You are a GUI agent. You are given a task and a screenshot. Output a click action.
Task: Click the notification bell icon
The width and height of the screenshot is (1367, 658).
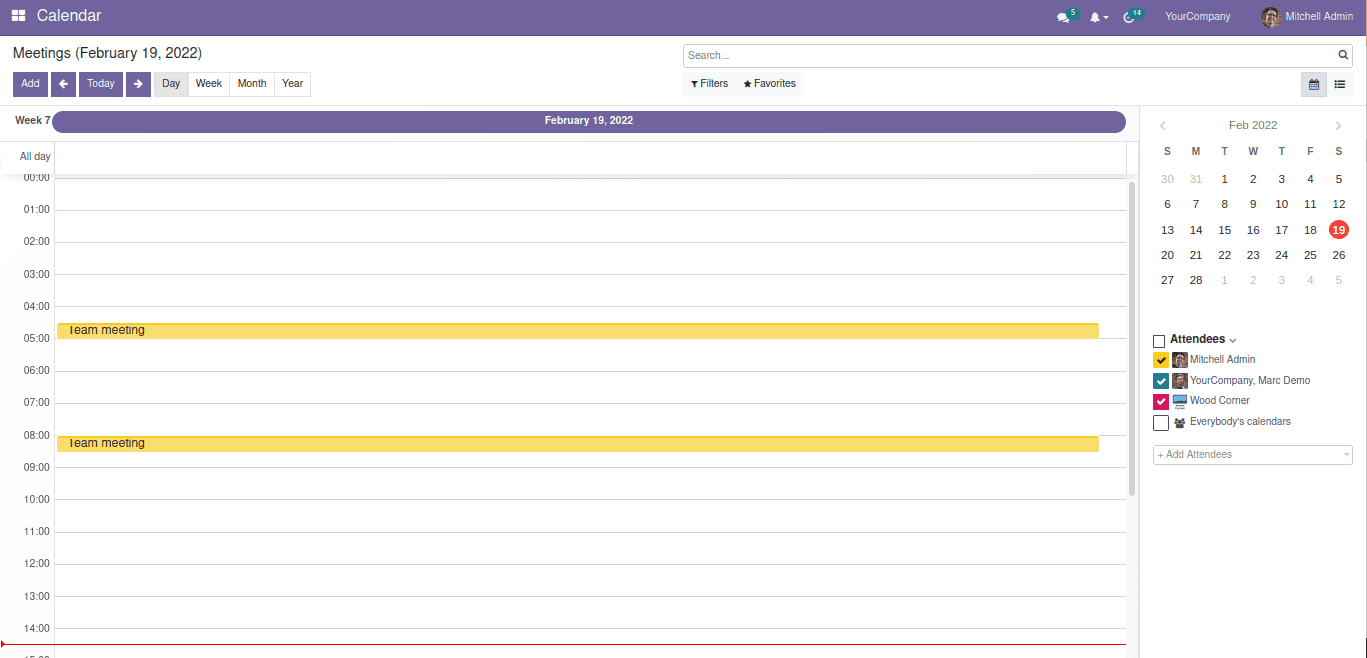[x=1096, y=17]
